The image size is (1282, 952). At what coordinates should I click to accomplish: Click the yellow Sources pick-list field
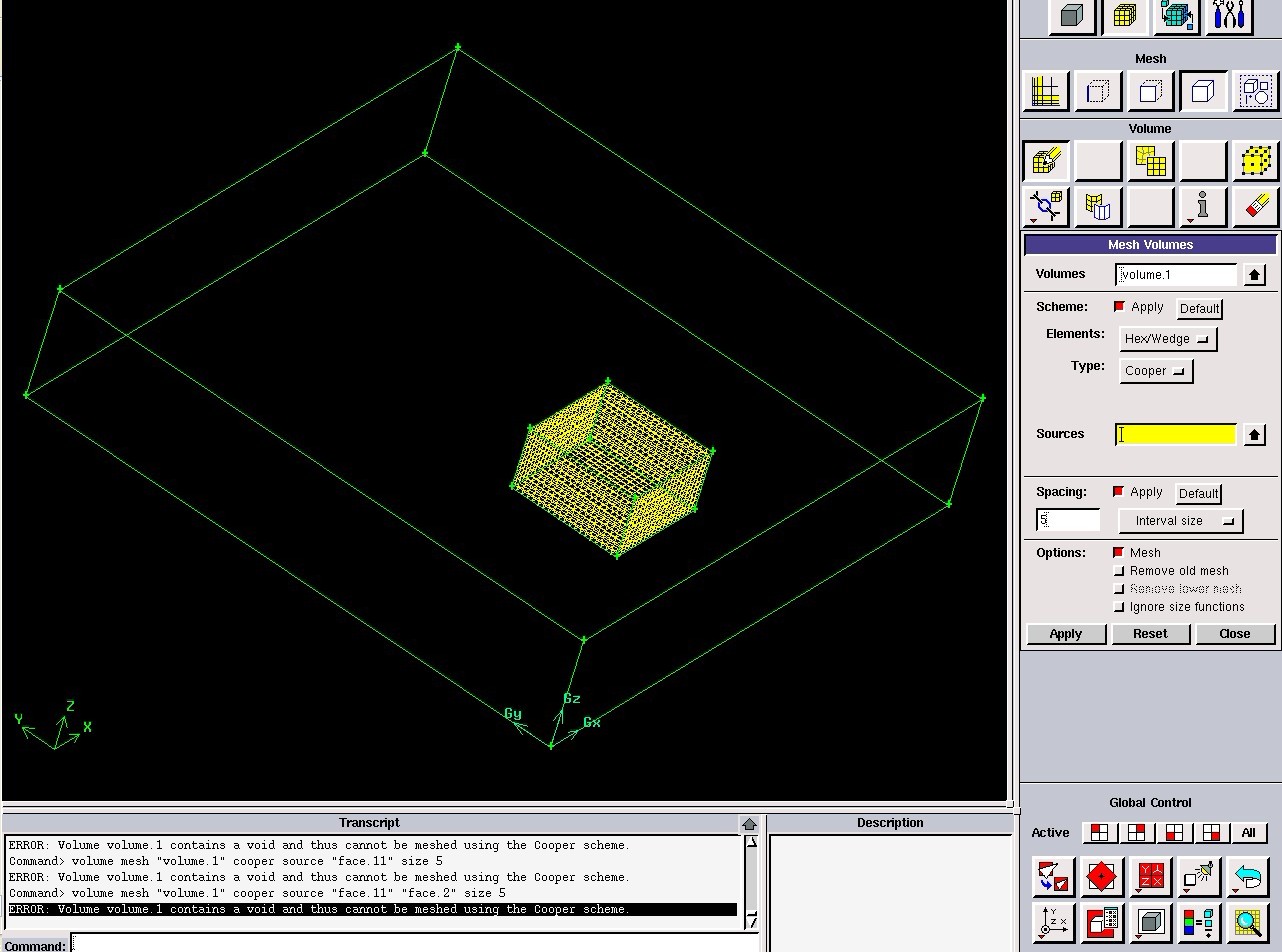(1175, 434)
